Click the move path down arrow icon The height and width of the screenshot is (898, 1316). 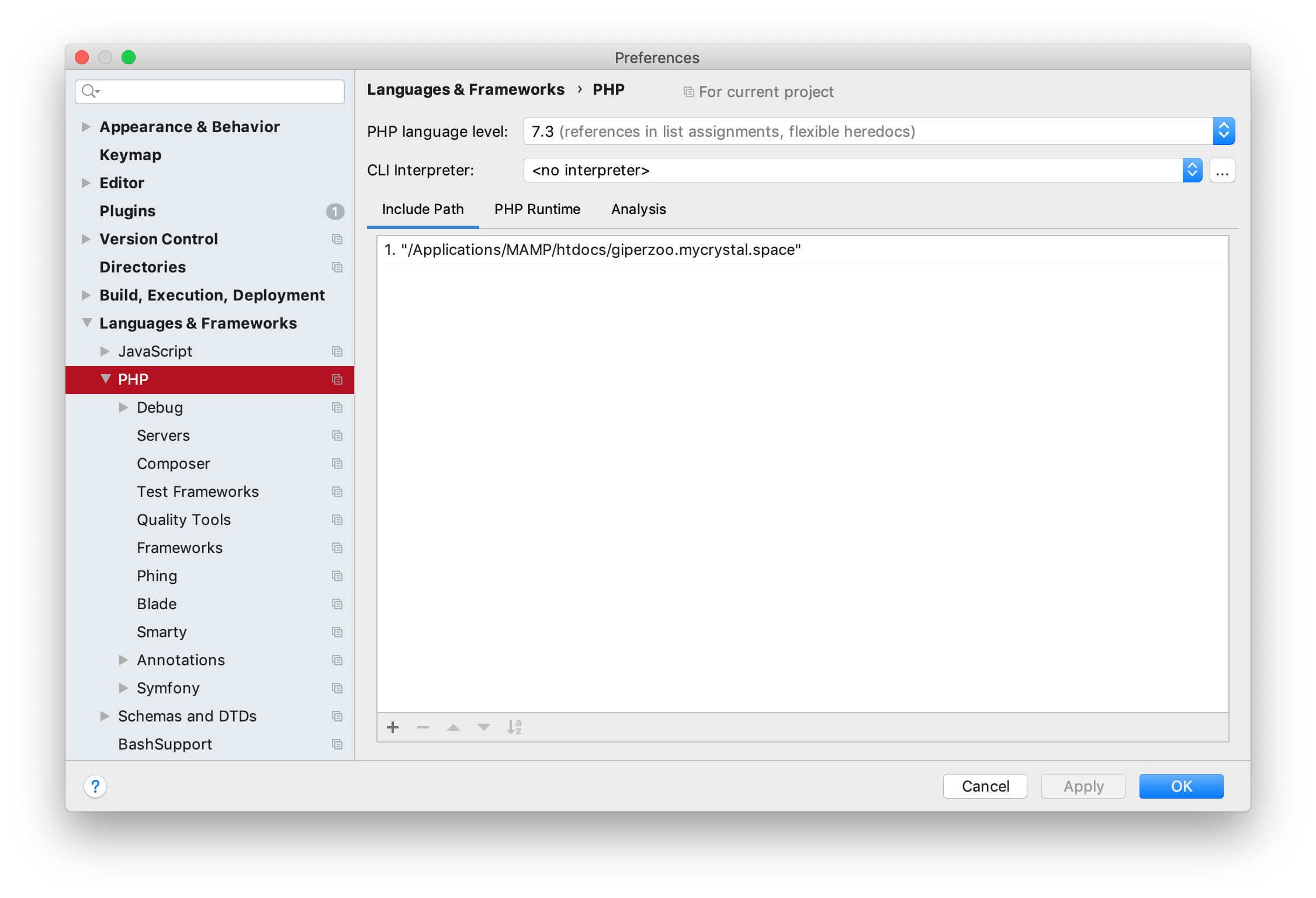coord(484,727)
